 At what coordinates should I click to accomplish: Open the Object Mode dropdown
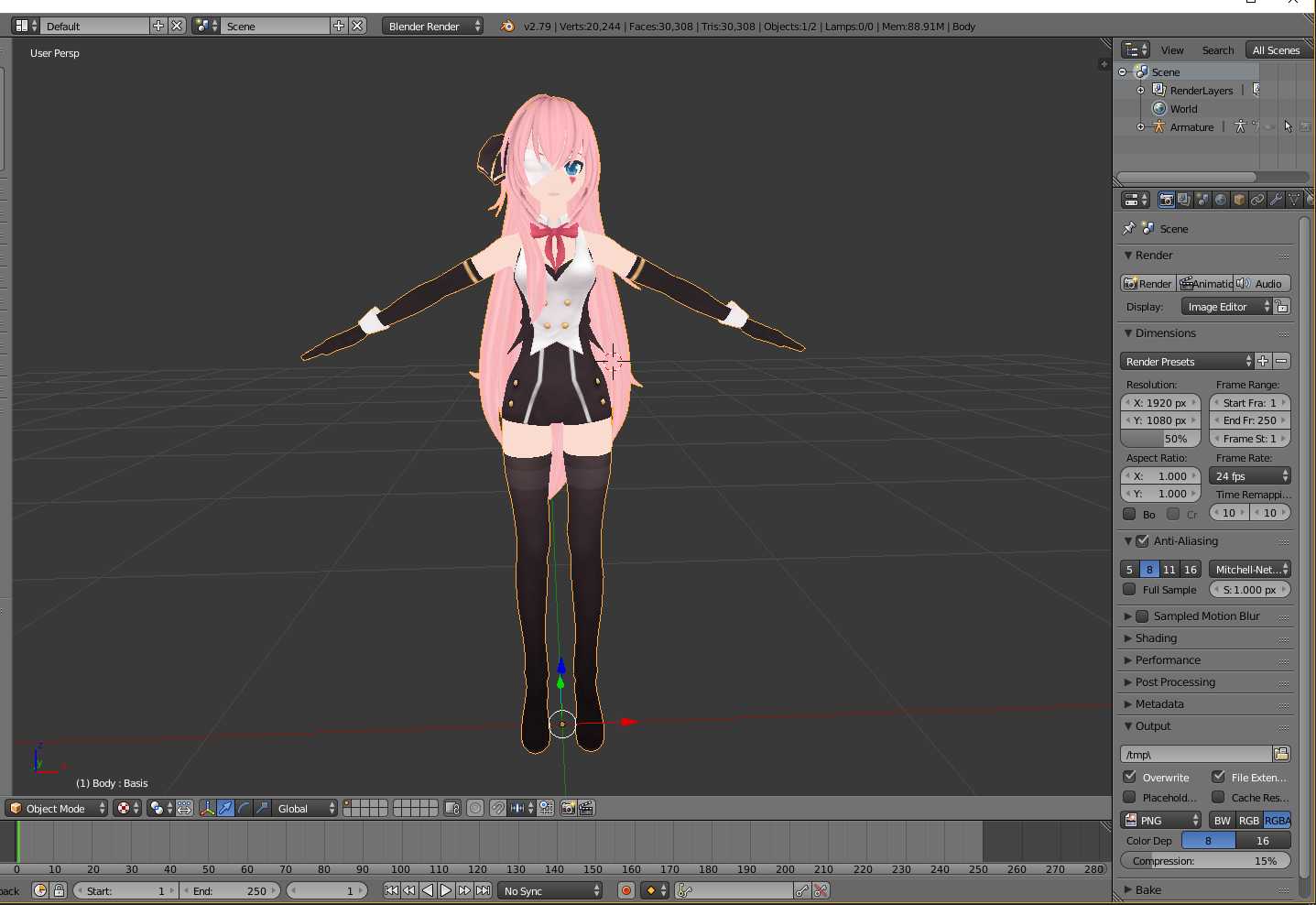(57, 808)
